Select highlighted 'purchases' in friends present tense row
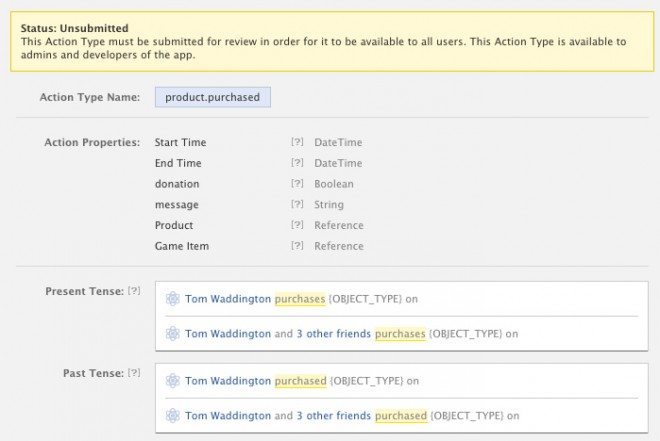The width and height of the screenshot is (660, 441). (x=400, y=334)
